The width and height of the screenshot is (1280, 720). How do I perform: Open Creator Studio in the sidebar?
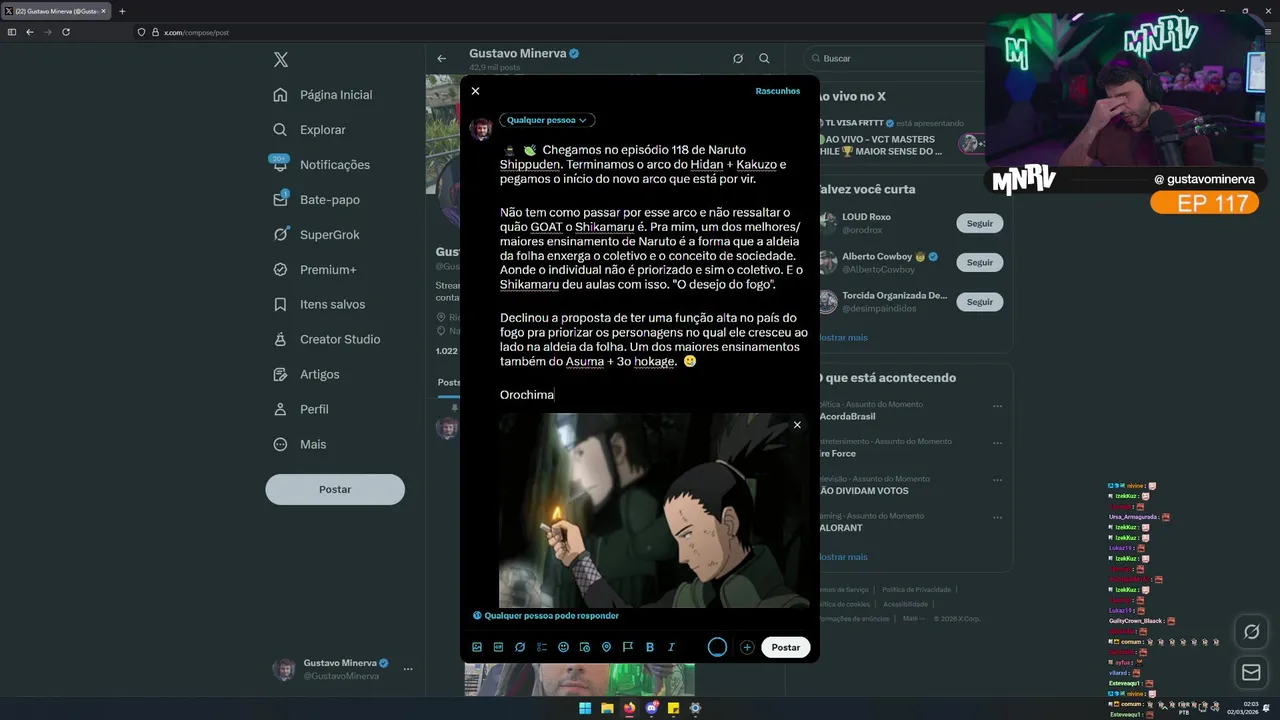(x=327, y=339)
